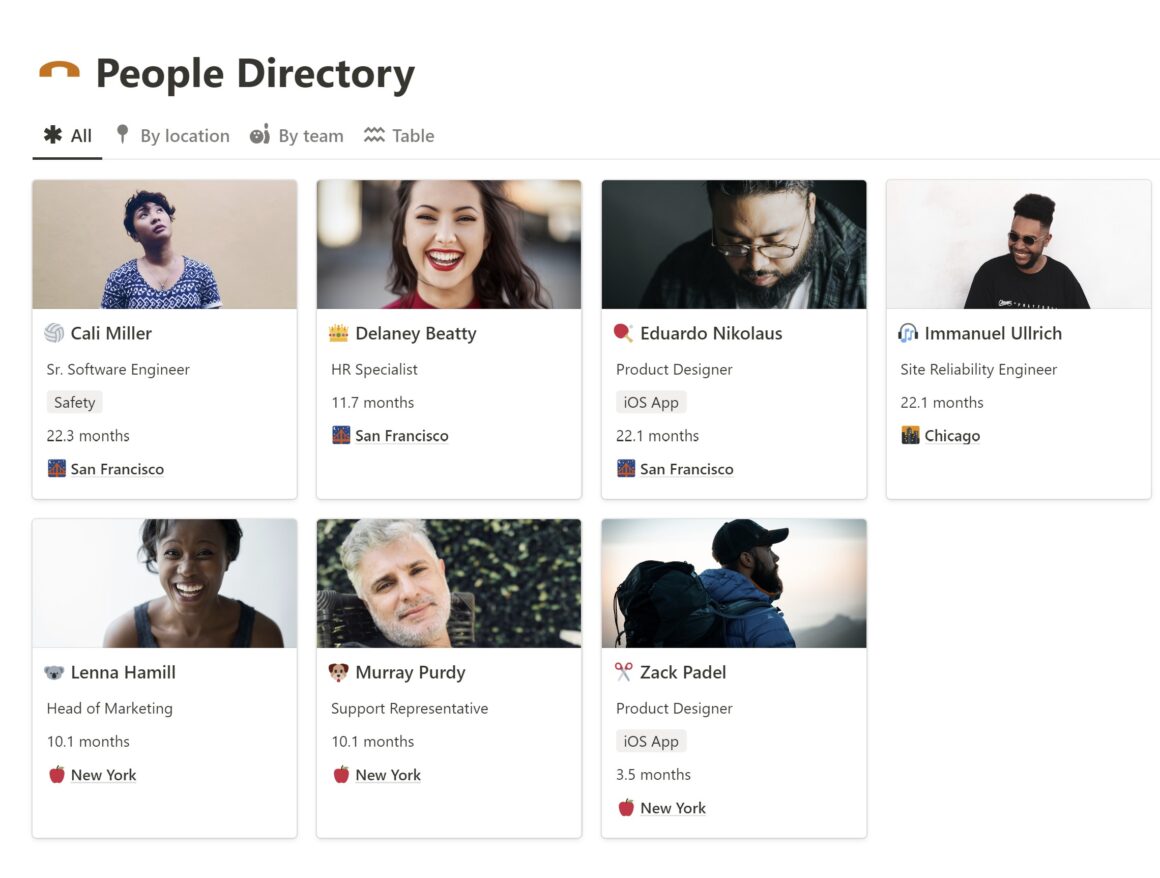Follow the San Francisco link on Delaney Beatty's card
The height and width of the screenshot is (878, 1160).
pyautogui.click(x=402, y=436)
